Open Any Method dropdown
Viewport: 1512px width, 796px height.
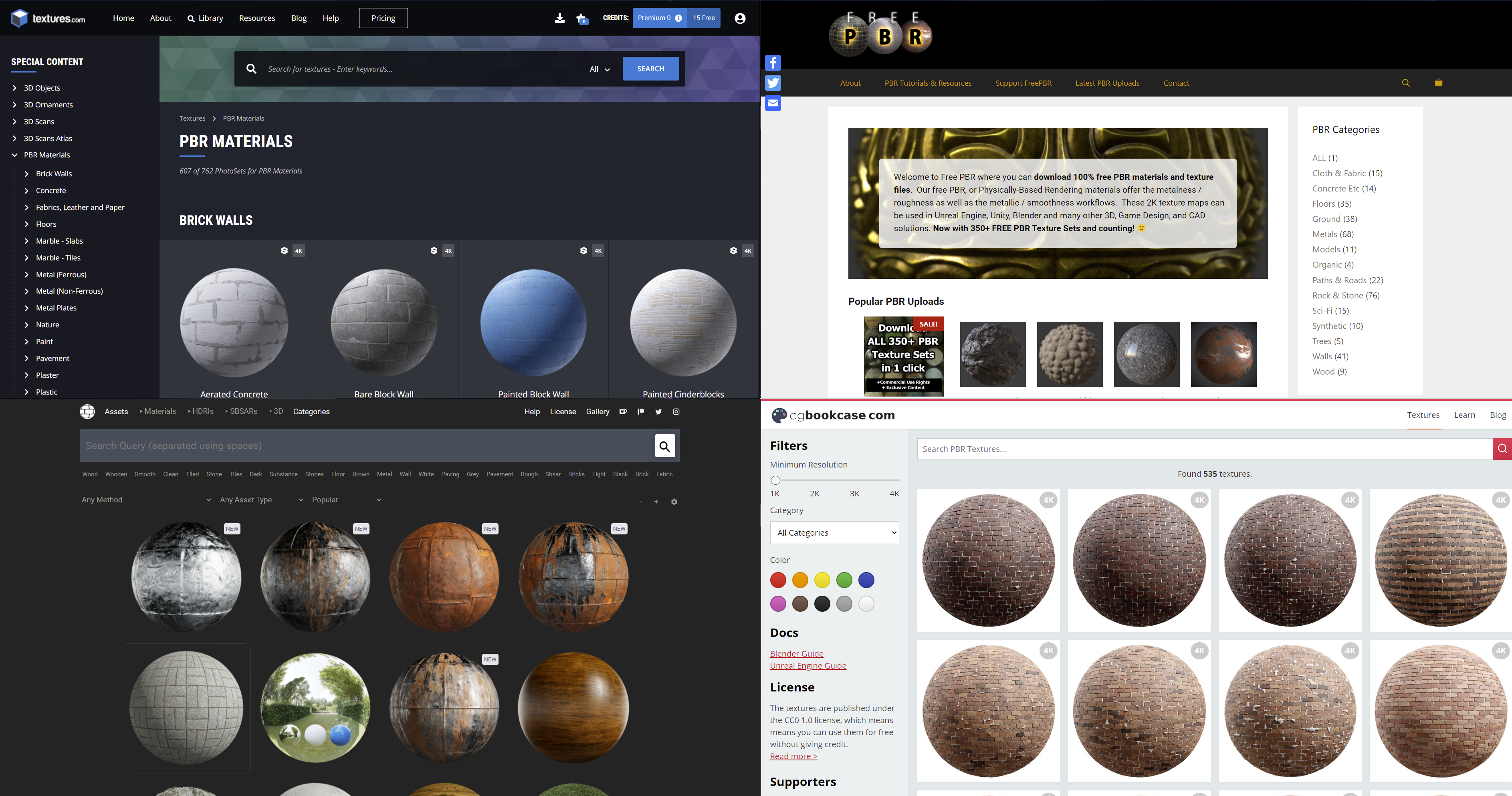(x=146, y=500)
